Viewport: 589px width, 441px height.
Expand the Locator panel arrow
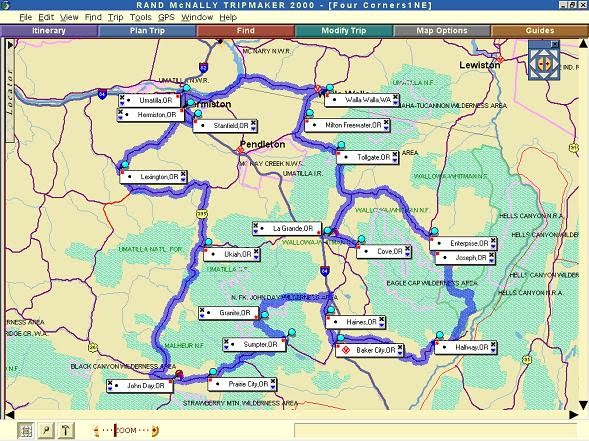click(x=10, y=45)
